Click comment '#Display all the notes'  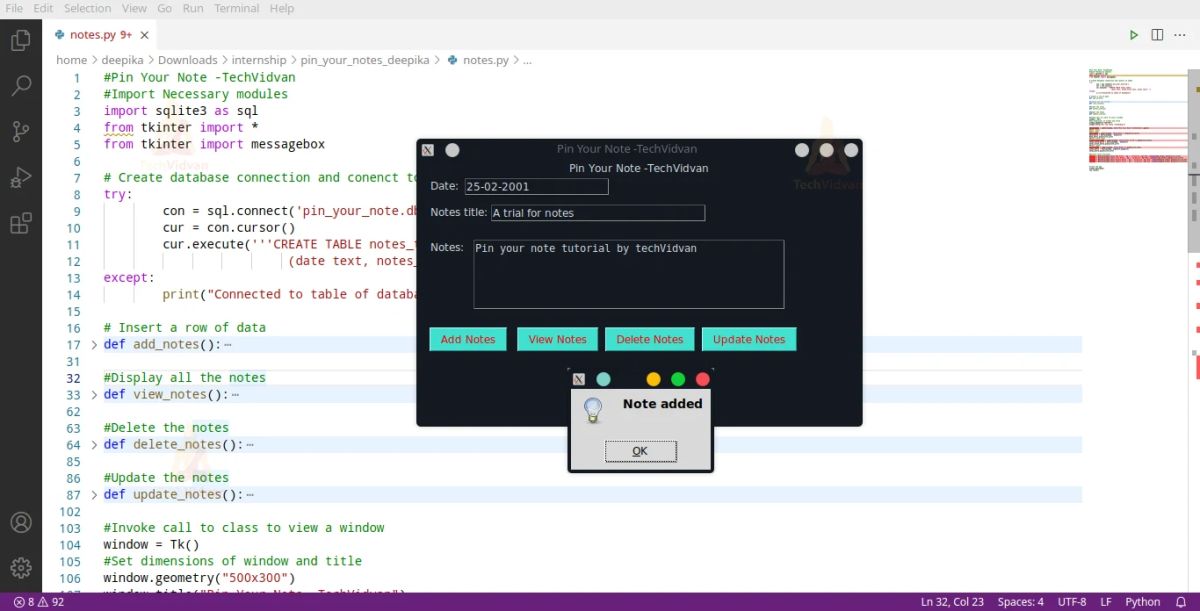click(x=184, y=378)
